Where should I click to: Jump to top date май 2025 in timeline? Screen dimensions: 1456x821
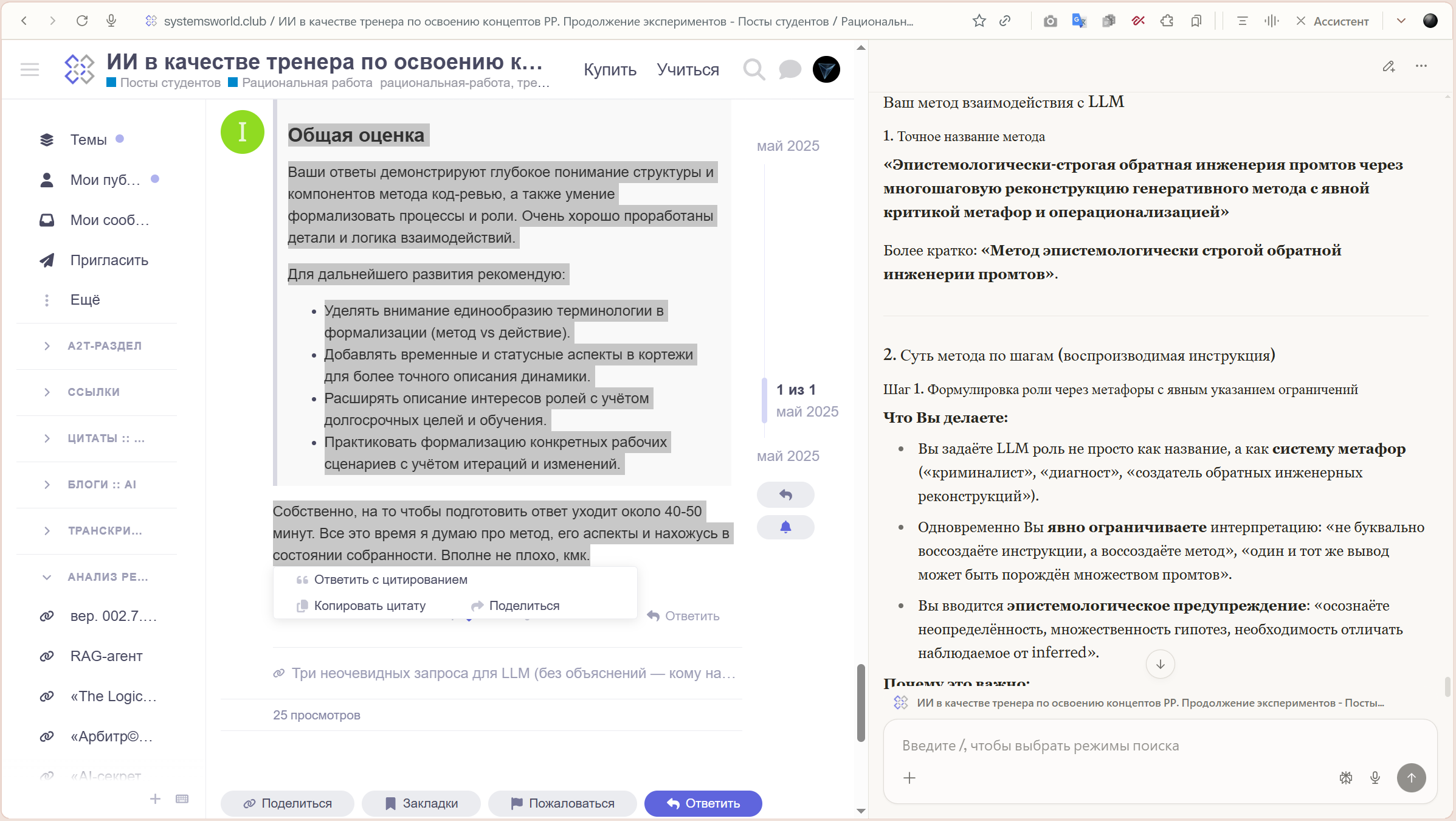[x=788, y=146]
